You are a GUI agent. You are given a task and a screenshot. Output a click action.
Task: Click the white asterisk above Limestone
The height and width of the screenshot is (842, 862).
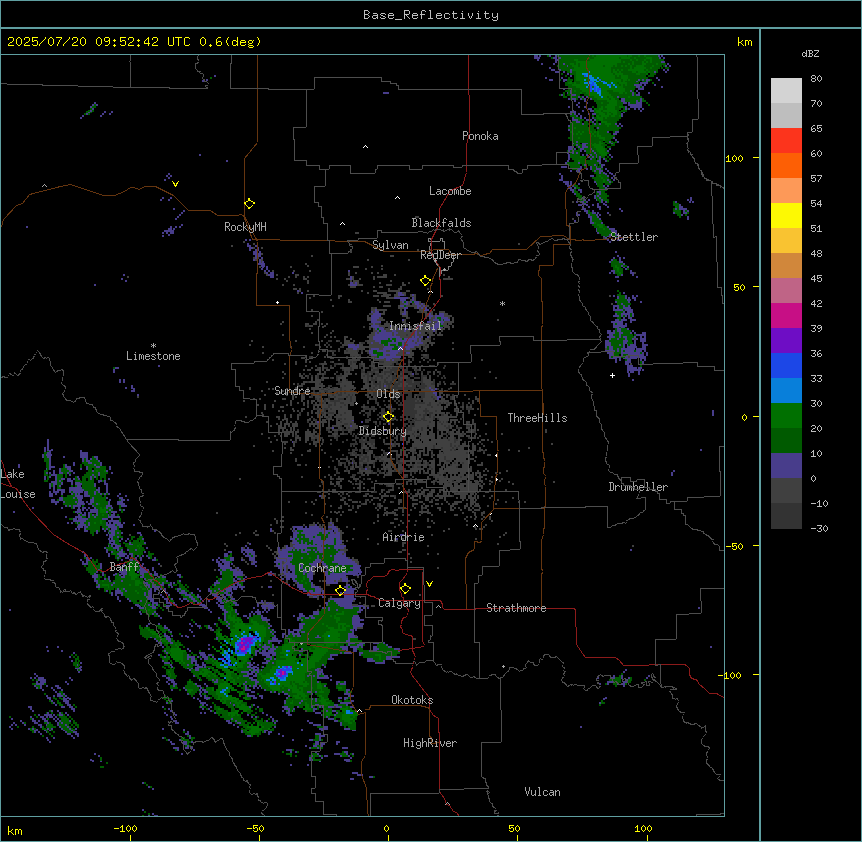click(x=153, y=346)
